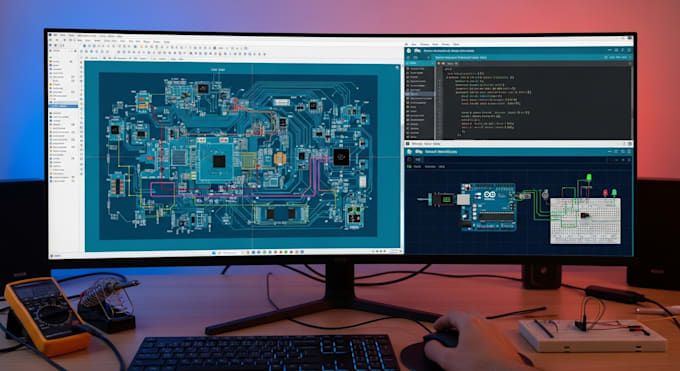Click the red icon on code editor tab
Image resolution: width=680 pixels, height=371 pixels.
[439, 63]
